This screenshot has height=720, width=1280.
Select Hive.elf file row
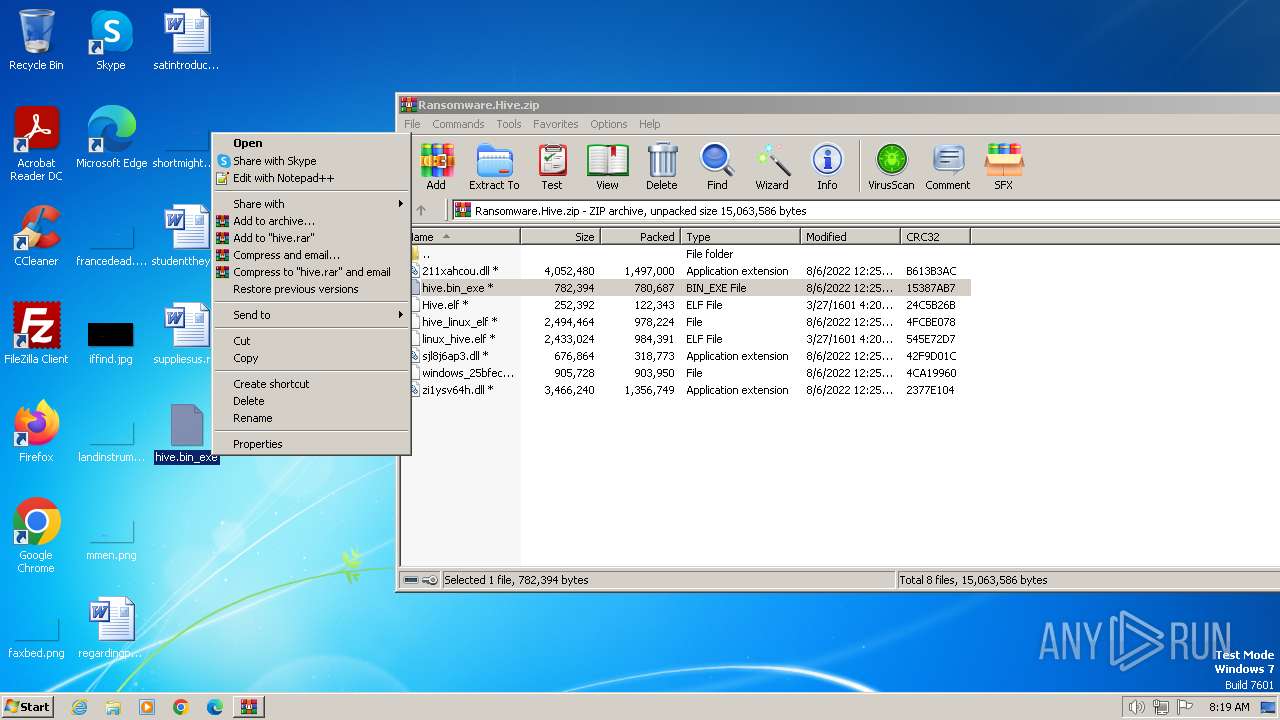coord(688,305)
